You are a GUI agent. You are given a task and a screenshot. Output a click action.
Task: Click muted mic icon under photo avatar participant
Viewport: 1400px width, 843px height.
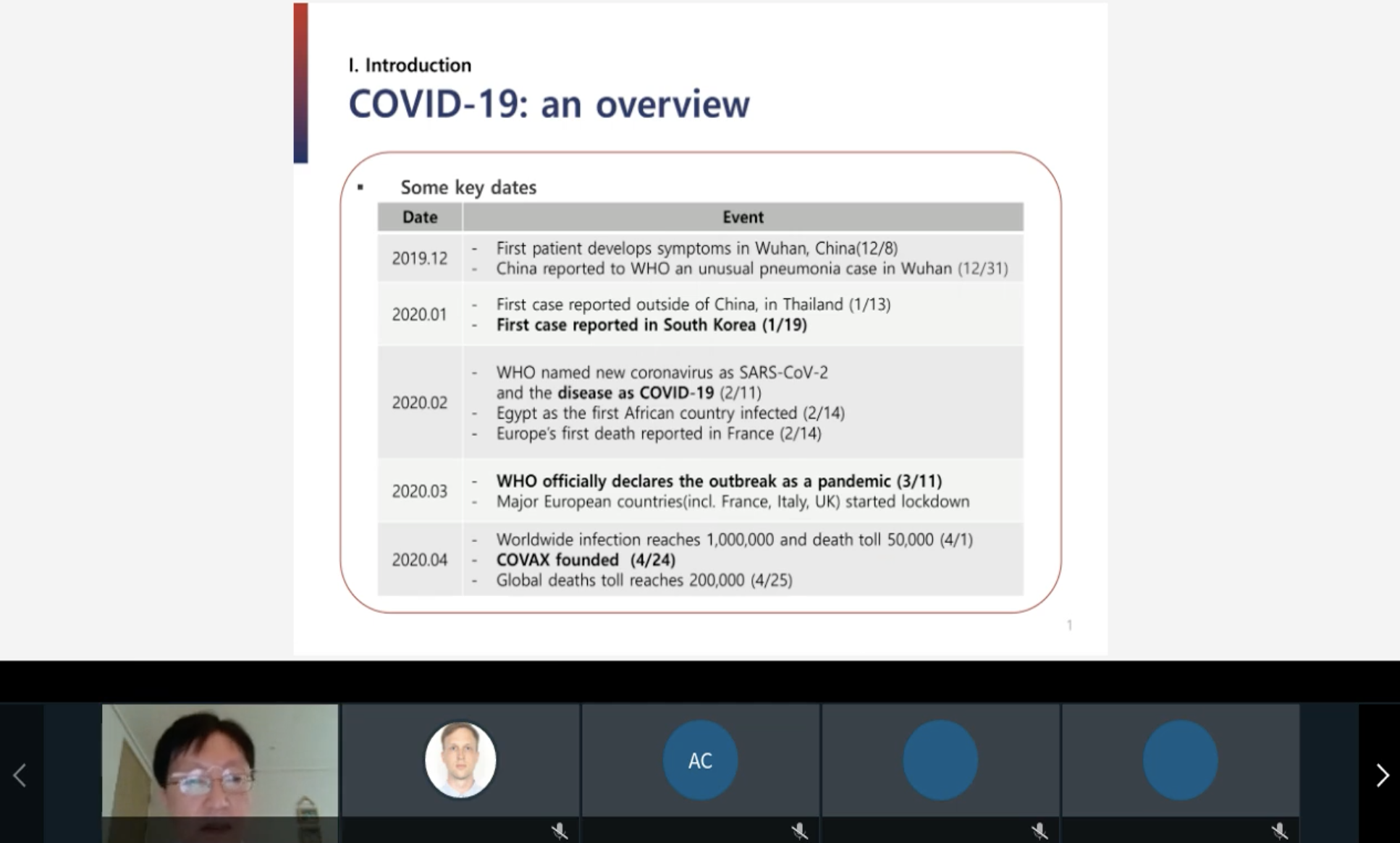pyautogui.click(x=559, y=831)
